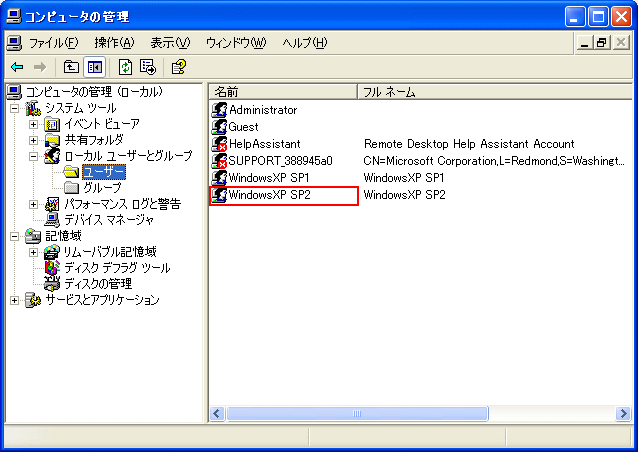The width and height of the screenshot is (638, 452).
Task: Open the ファイル(F) menu
Action: point(53,43)
